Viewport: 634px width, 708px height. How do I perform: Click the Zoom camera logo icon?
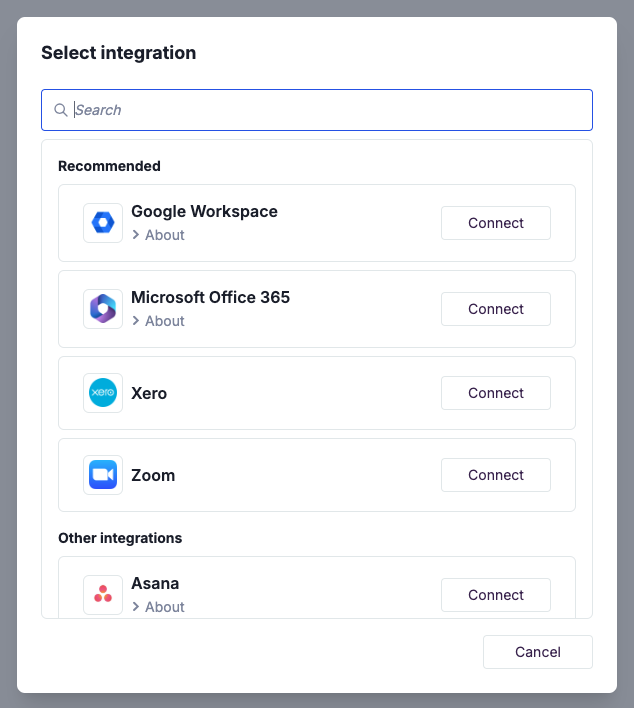coord(103,475)
